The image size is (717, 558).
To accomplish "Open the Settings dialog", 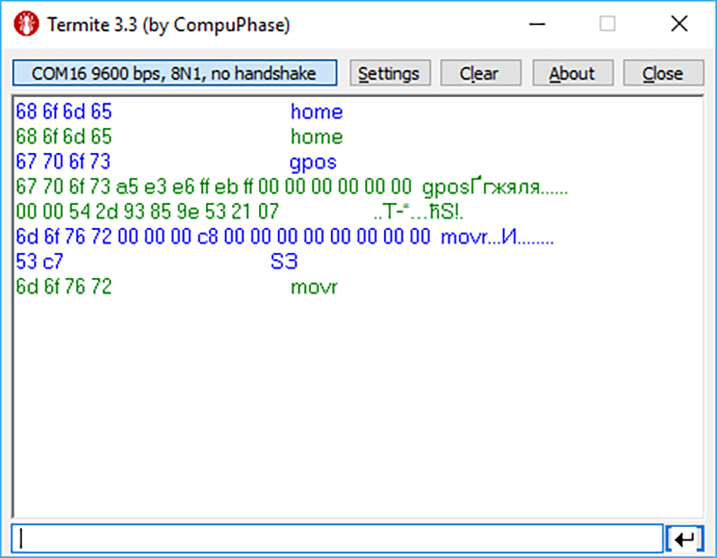I will pyautogui.click(x=389, y=73).
